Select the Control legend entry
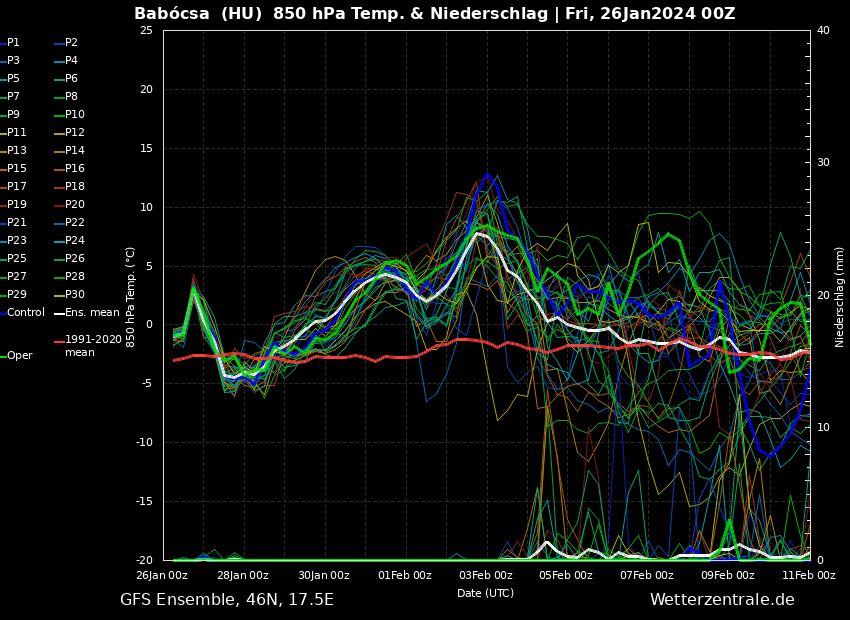Screen dimensions: 850x620 tap(26, 313)
